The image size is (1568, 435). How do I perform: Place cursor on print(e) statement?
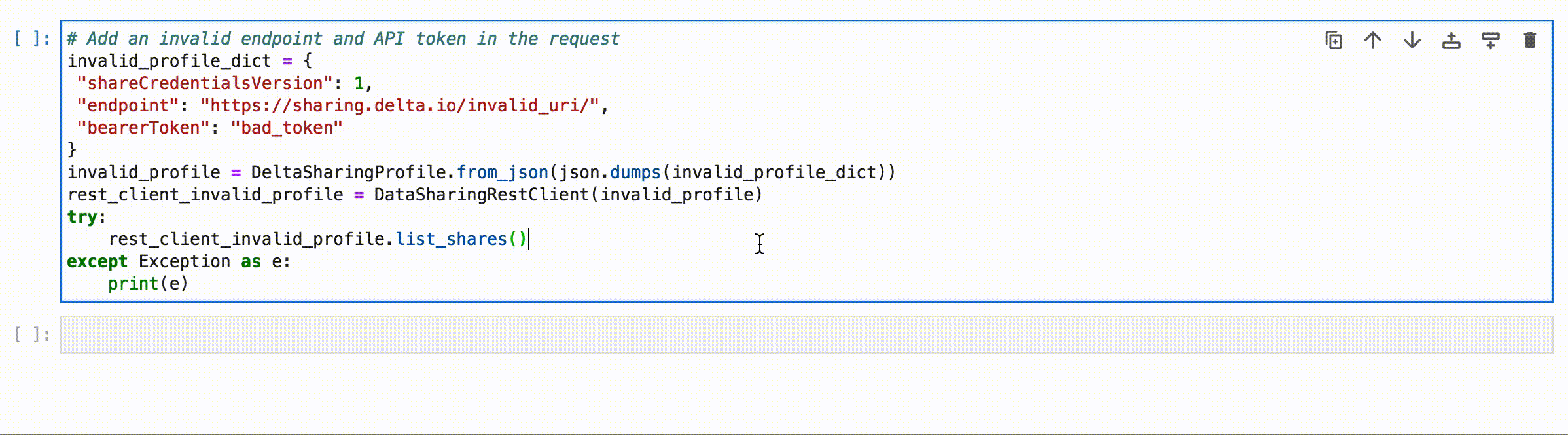click(x=148, y=284)
